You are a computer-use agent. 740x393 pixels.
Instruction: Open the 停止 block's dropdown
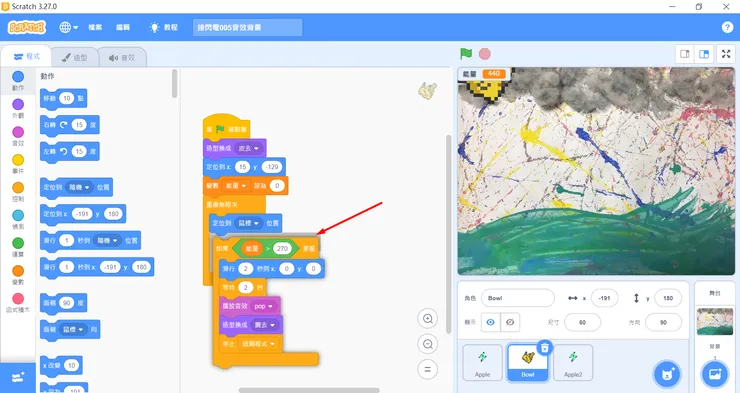pos(259,344)
